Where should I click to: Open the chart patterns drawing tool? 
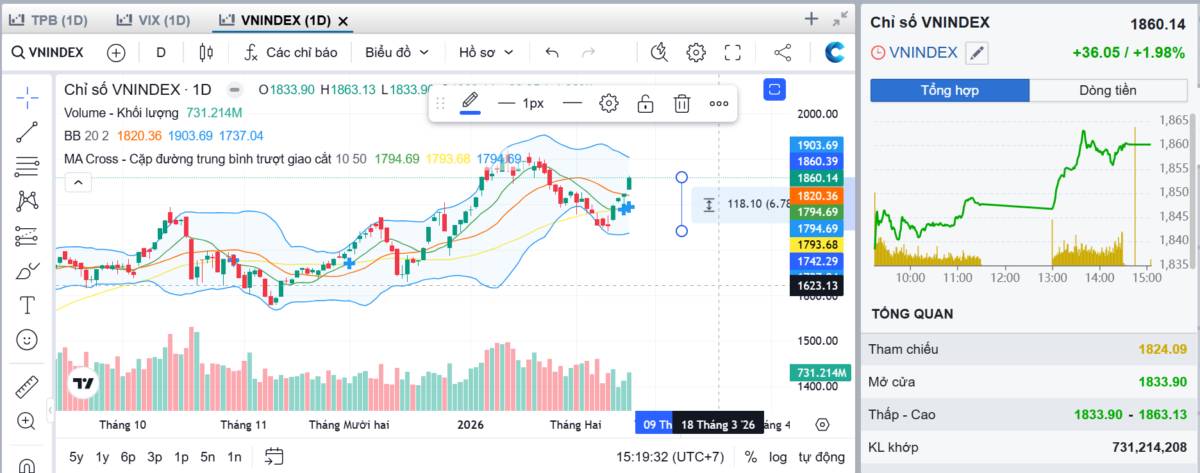(x=27, y=201)
